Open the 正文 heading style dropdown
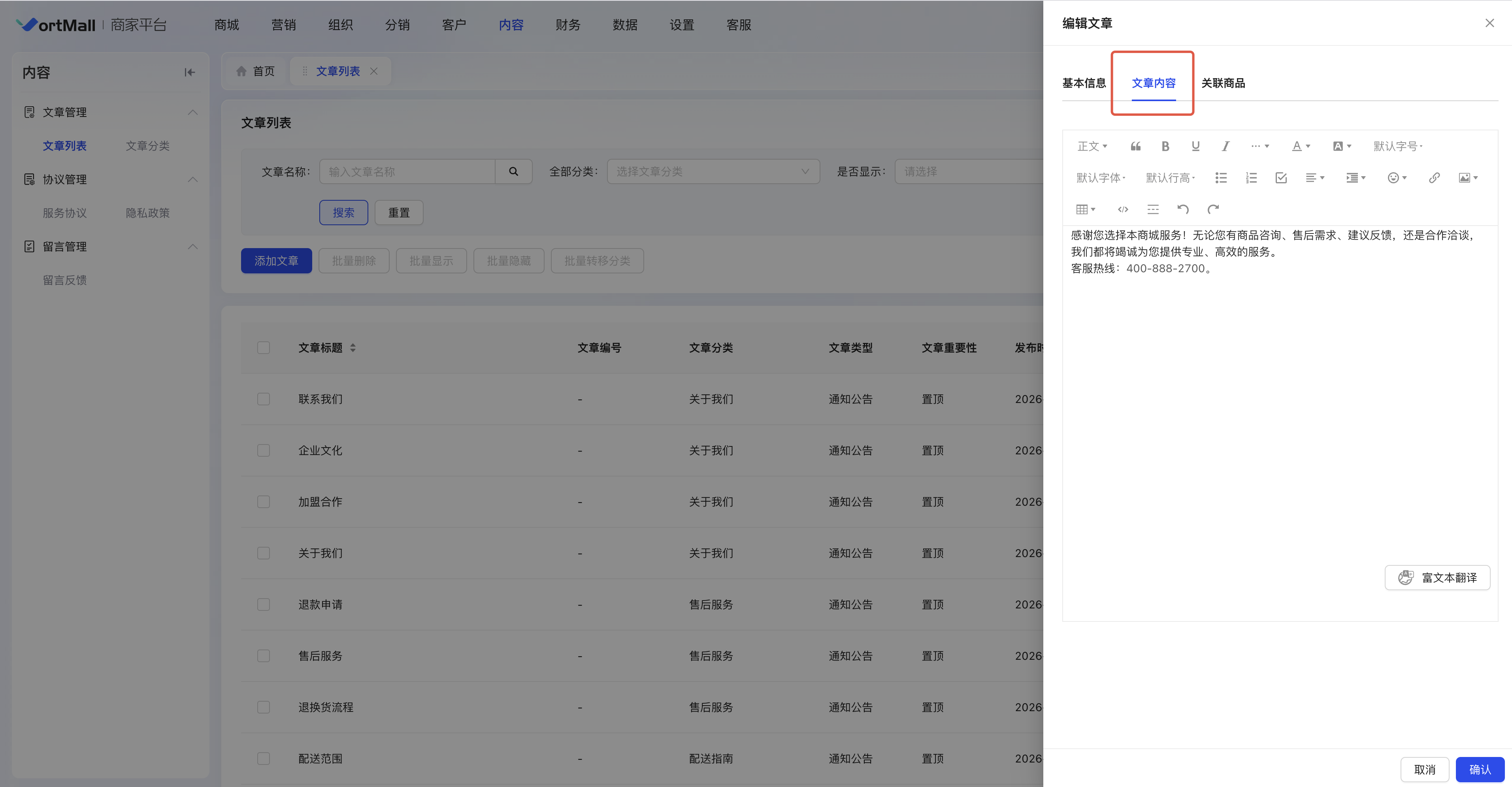The width and height of the screenshot is (1512, 787). (x=1092, y=146)
